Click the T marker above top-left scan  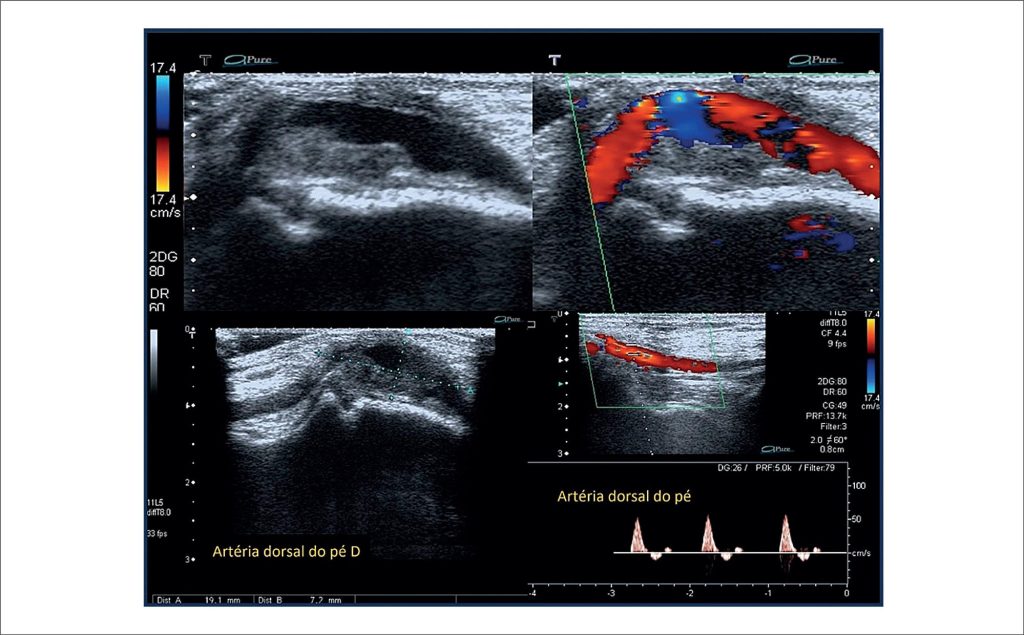205,60
